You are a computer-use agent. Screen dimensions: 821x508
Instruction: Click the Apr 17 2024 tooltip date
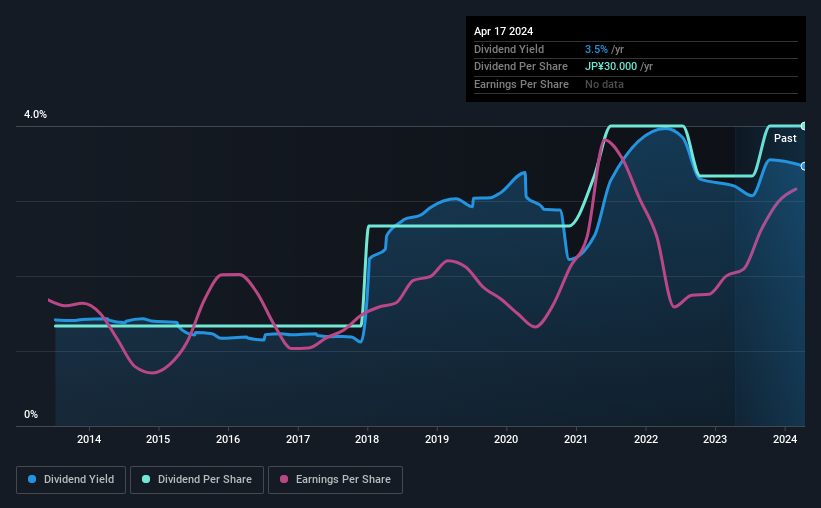(503, 31)
